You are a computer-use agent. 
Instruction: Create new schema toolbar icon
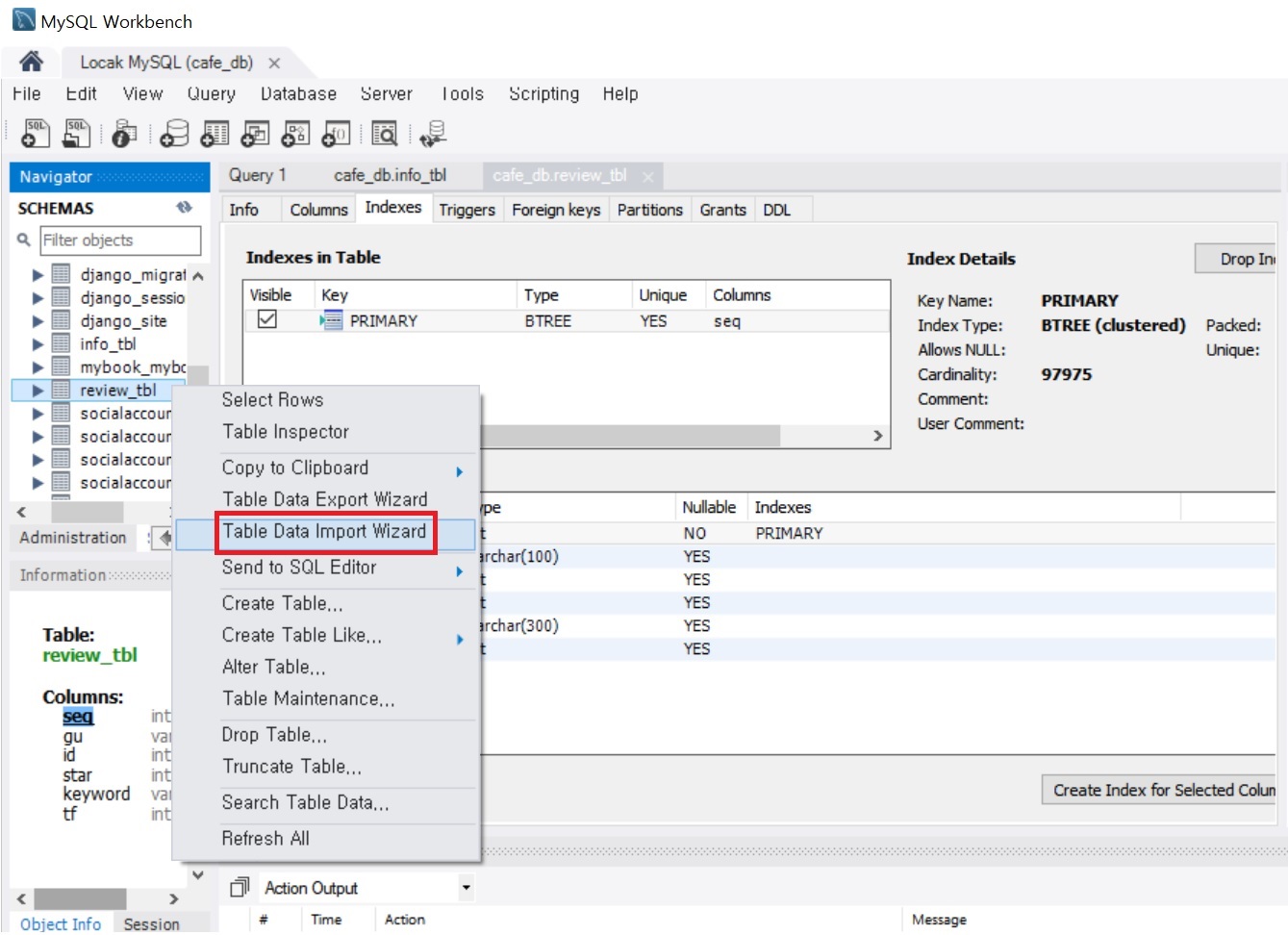click(x=174, y=134)
